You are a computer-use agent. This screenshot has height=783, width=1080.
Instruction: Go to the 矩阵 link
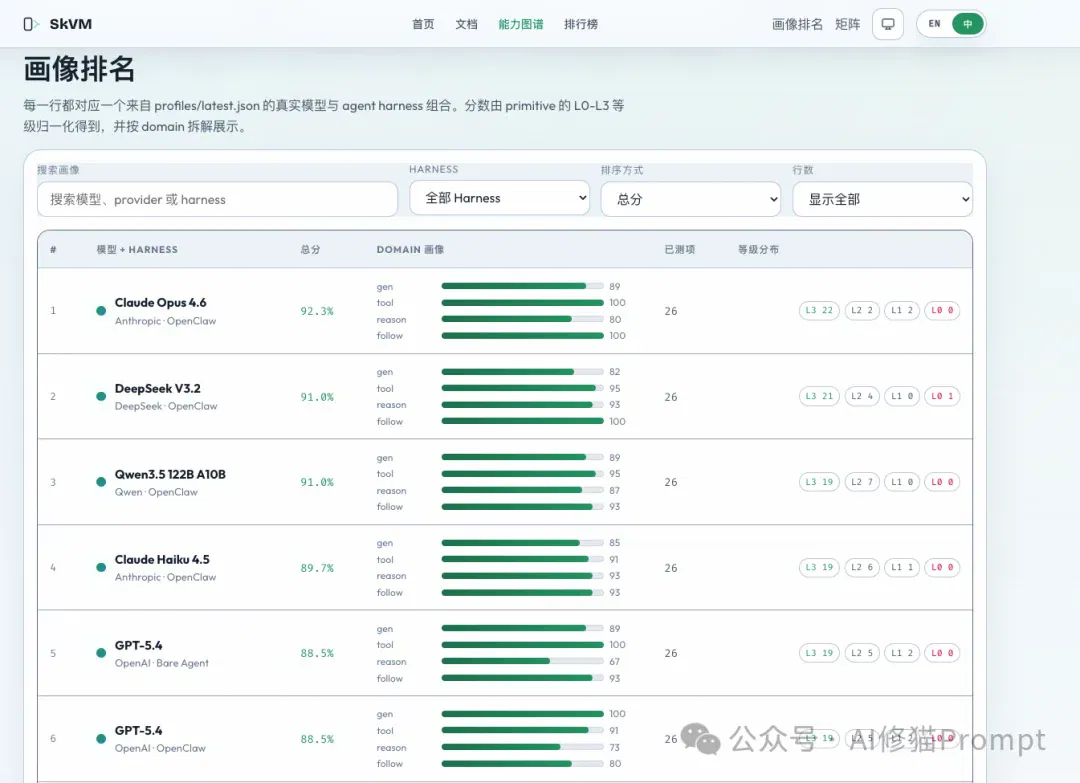click(x=847, y=24)
